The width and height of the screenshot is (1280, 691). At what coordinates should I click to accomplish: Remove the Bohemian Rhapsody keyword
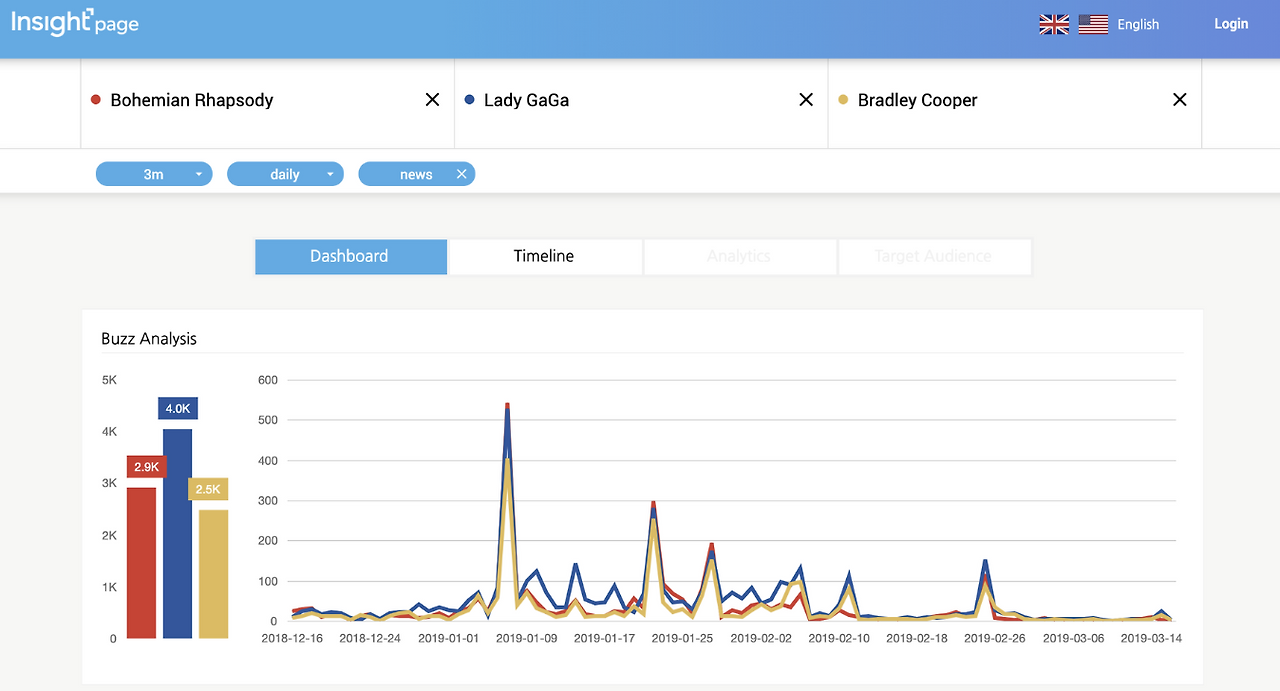point(432,100)
